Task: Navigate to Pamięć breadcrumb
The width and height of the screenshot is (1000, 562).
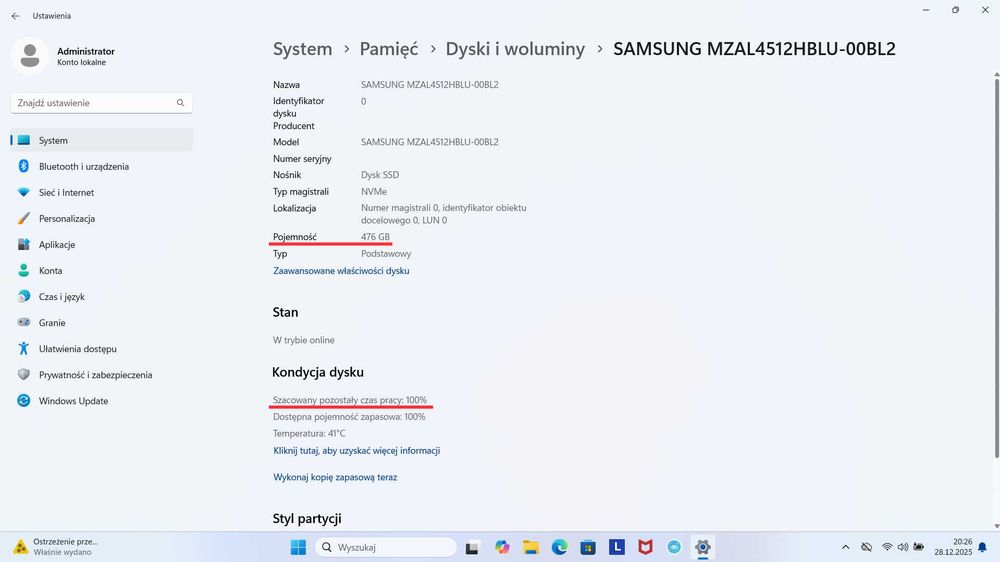Action: 388,49
